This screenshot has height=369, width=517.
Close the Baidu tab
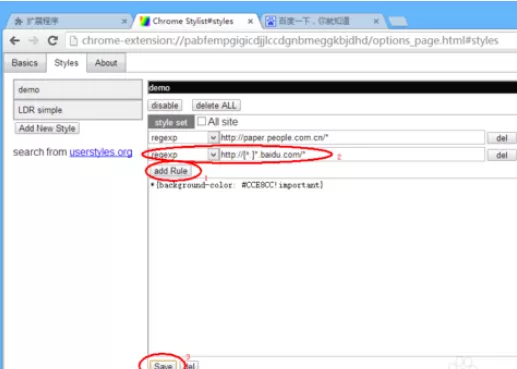tap(376, 21)
